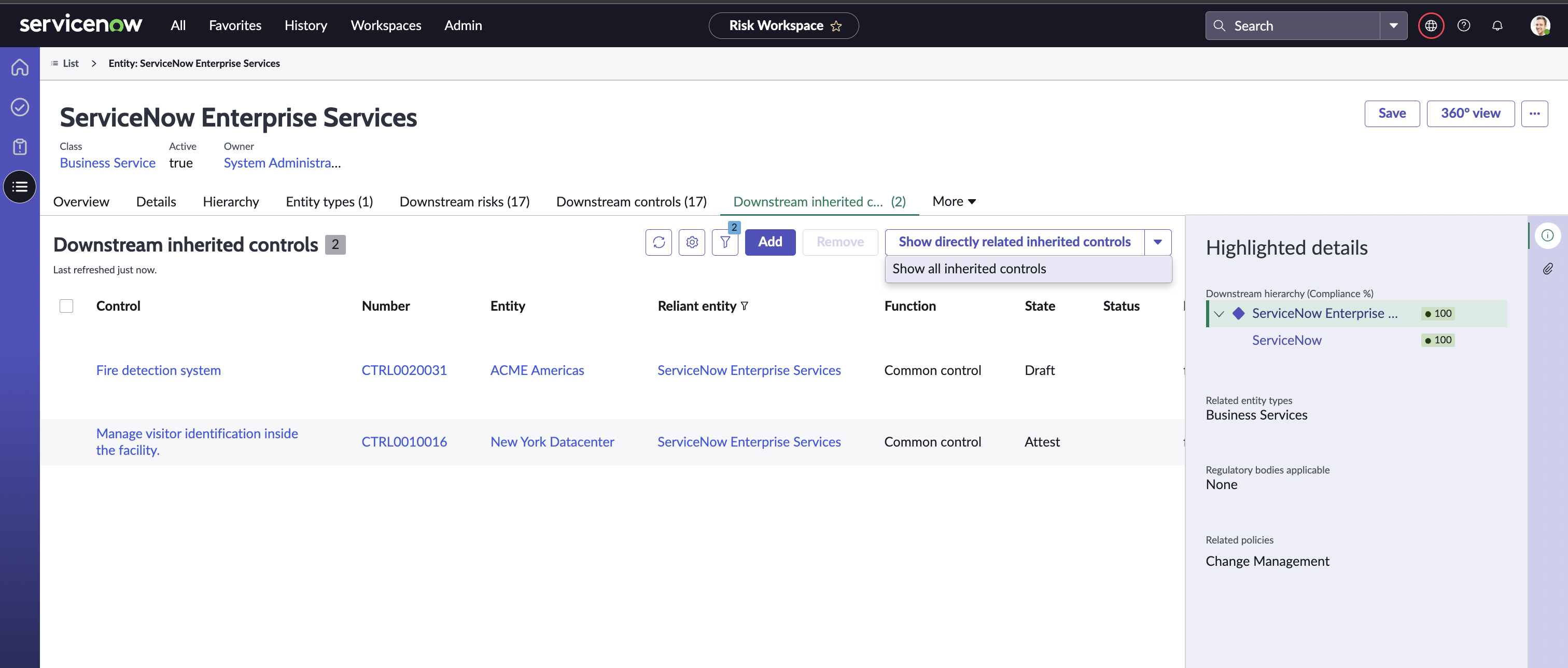Image resolution: width=1568 pixels, height=668 pixels.
Task: Refresh the Downstream inherited controls list
Action: 659,242
